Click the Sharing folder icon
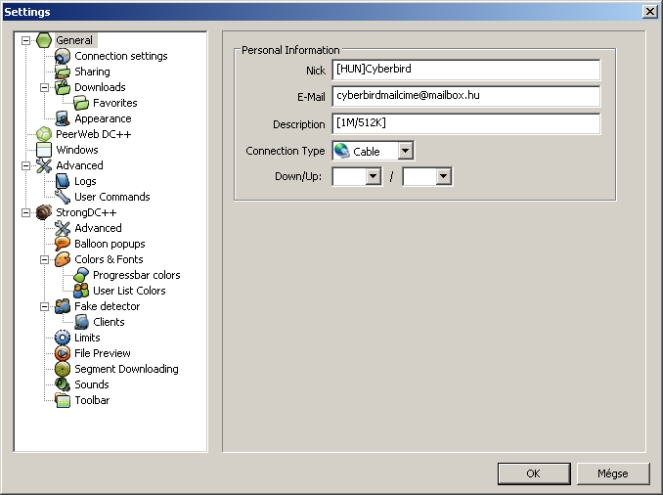The width and height of the screenshot is (663, 495). click(63, 72)
